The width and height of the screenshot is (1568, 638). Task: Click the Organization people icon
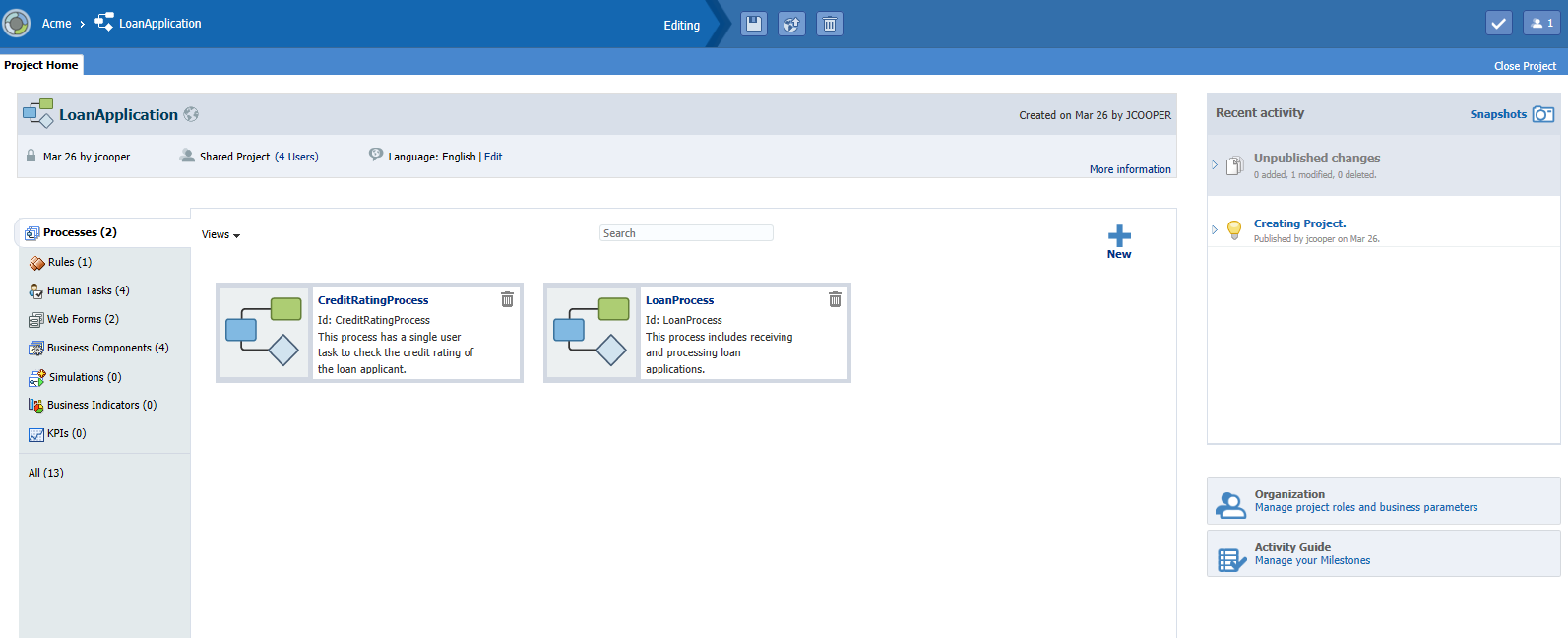tap(1230, 504)
